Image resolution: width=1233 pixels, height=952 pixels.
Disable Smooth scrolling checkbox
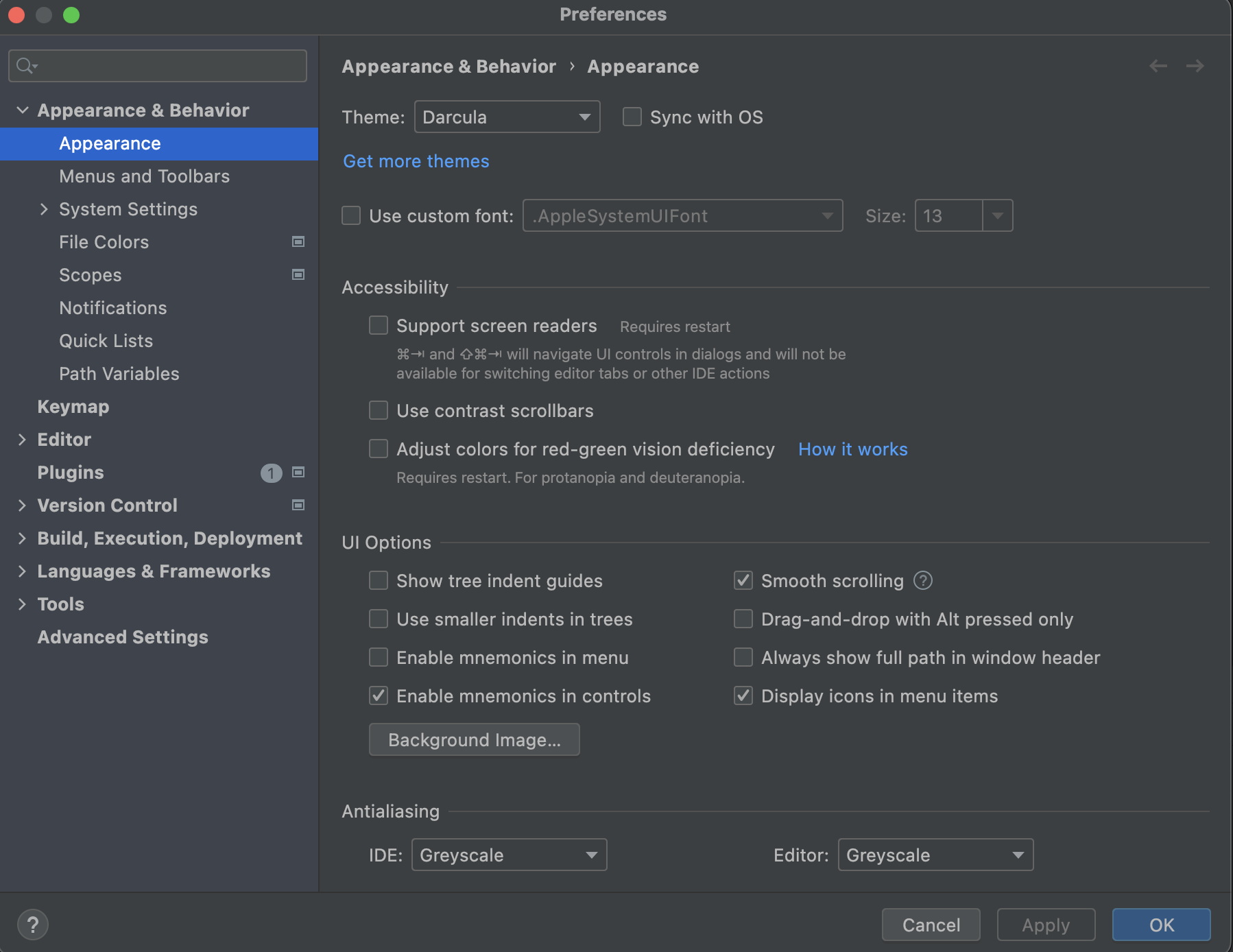[743, 580]
